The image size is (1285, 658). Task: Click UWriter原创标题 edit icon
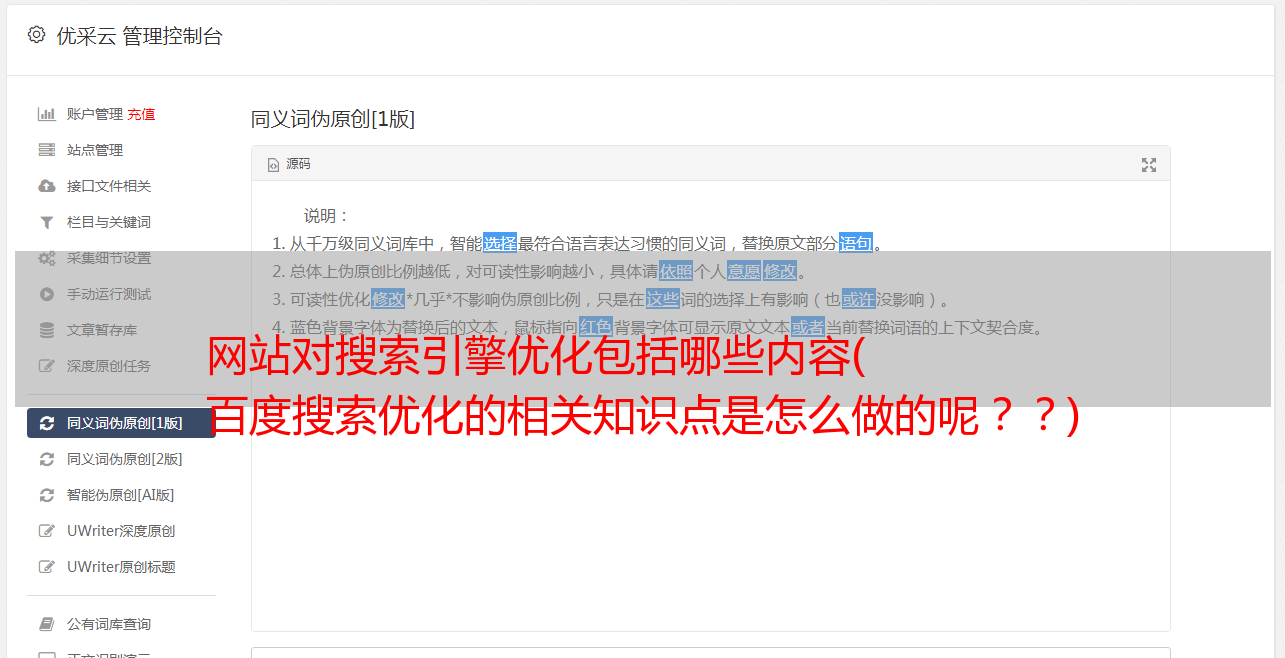47,567
